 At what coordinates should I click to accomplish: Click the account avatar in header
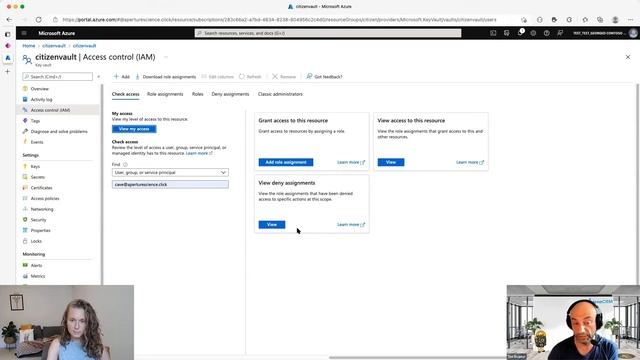633,33
